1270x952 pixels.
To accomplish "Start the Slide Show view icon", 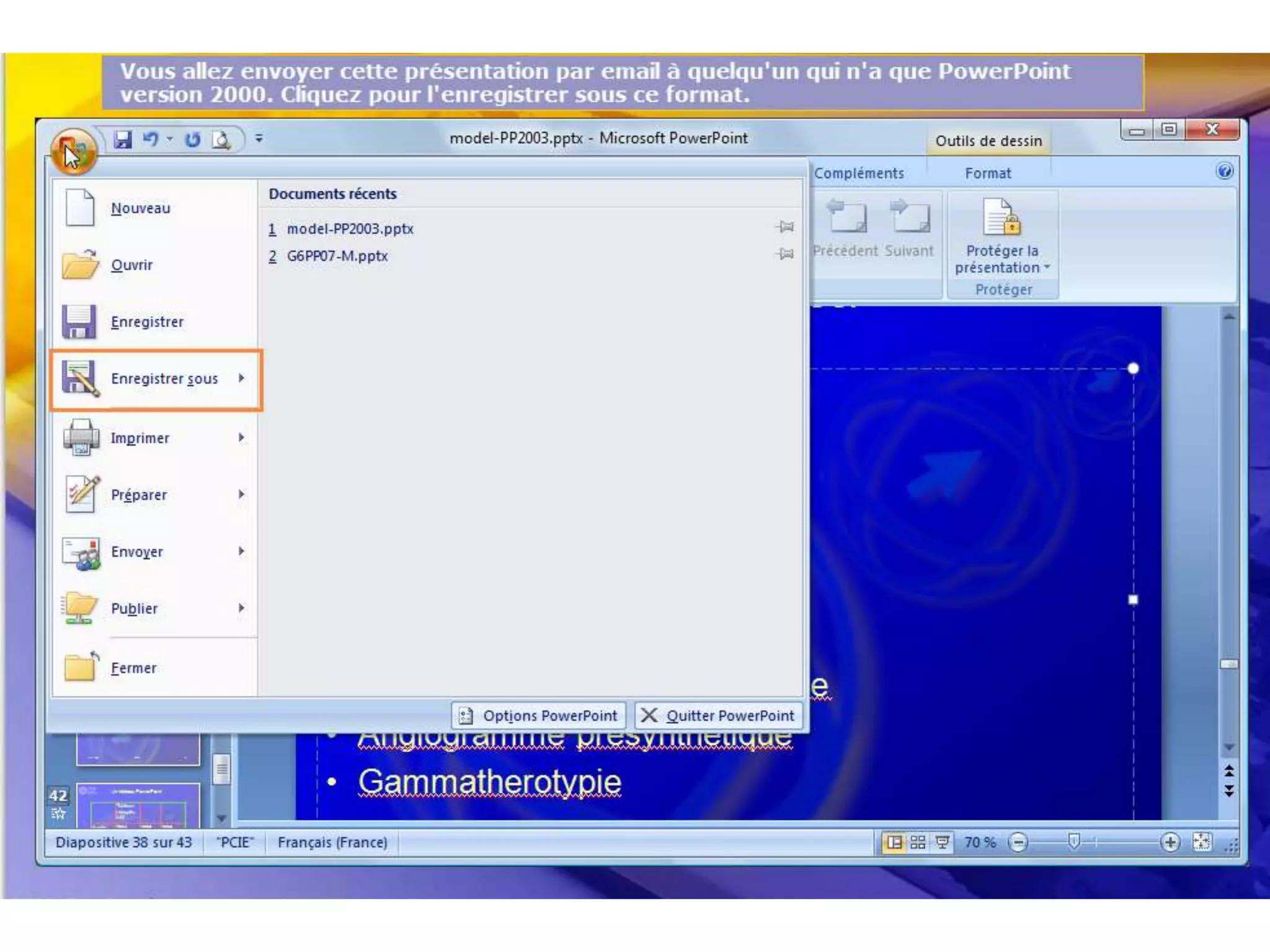I will coord(943,842).
